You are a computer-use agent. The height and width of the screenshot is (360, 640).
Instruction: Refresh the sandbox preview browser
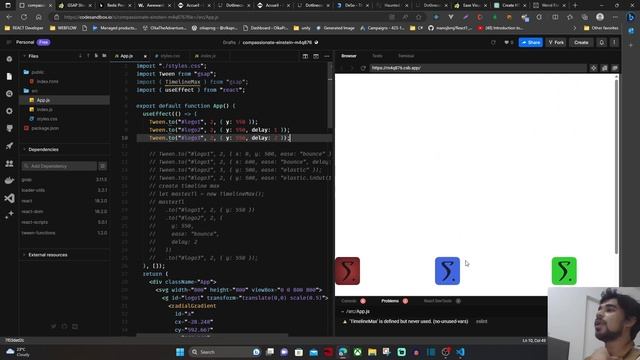(363, 68)
